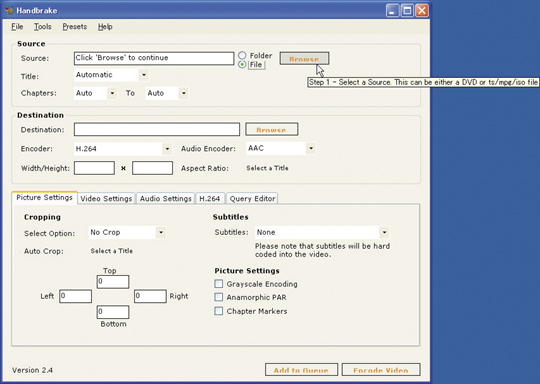Image resolution: width=540 pixels, height=384 pixels.
Task: Open the Help menu
Action: pos(105,27)
